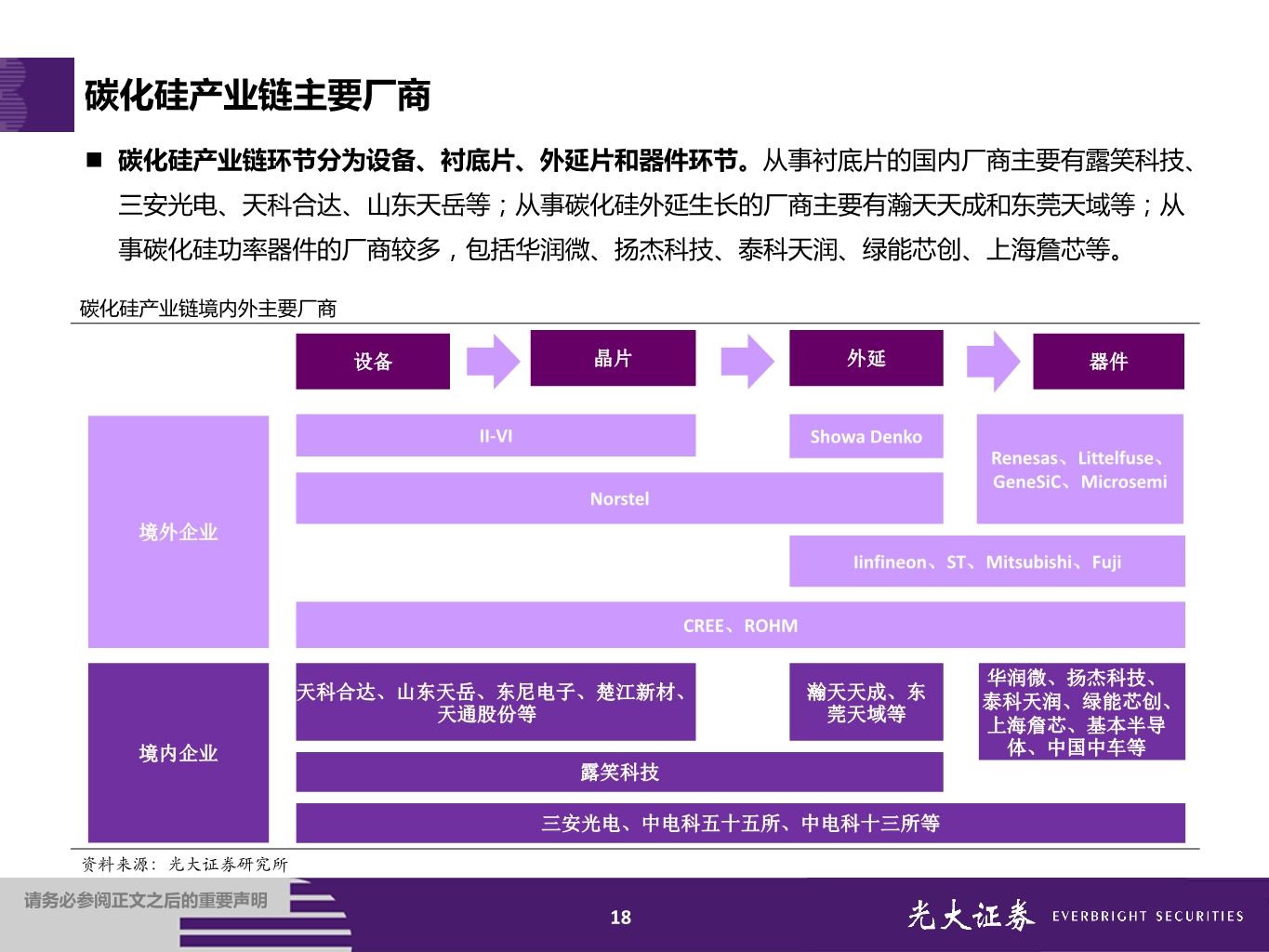Viewport: 1269px width, 952px height.
Task: Click the Showa Denko box
Action: [866, 436]
